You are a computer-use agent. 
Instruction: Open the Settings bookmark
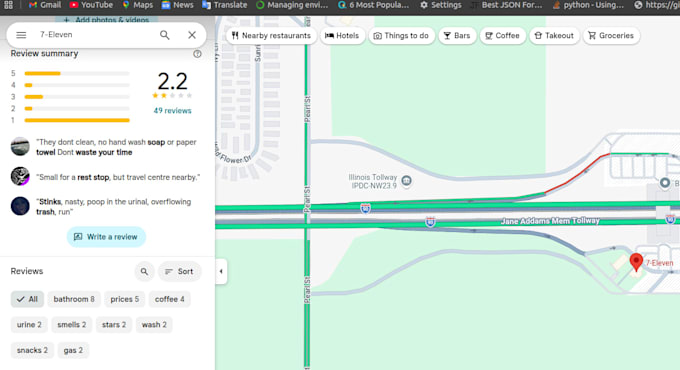pyautogui.click(x=441, y=5)
